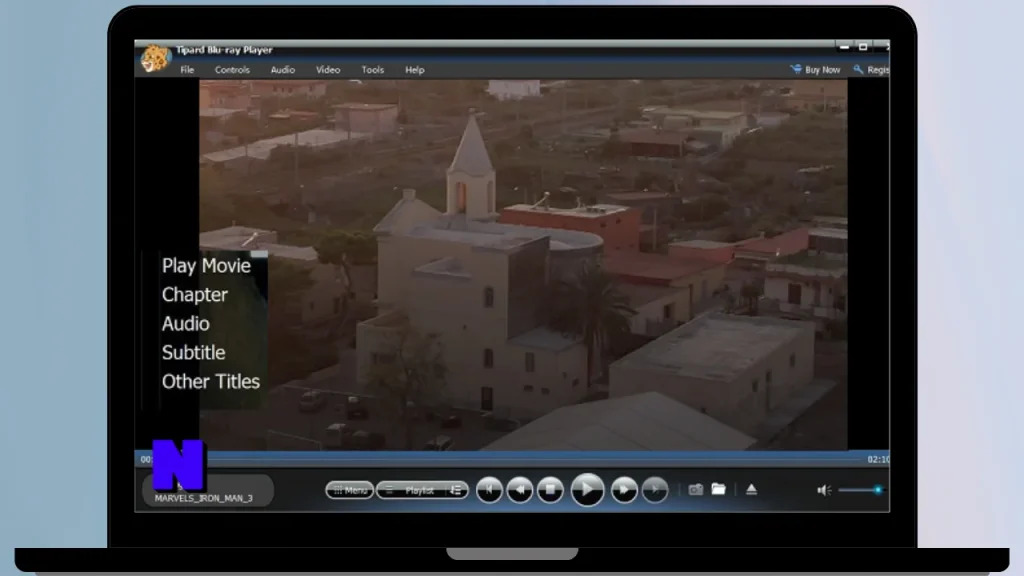1024x576 pixels.
Task: Click the 02:10 total time display
Action: pos(878,460)
